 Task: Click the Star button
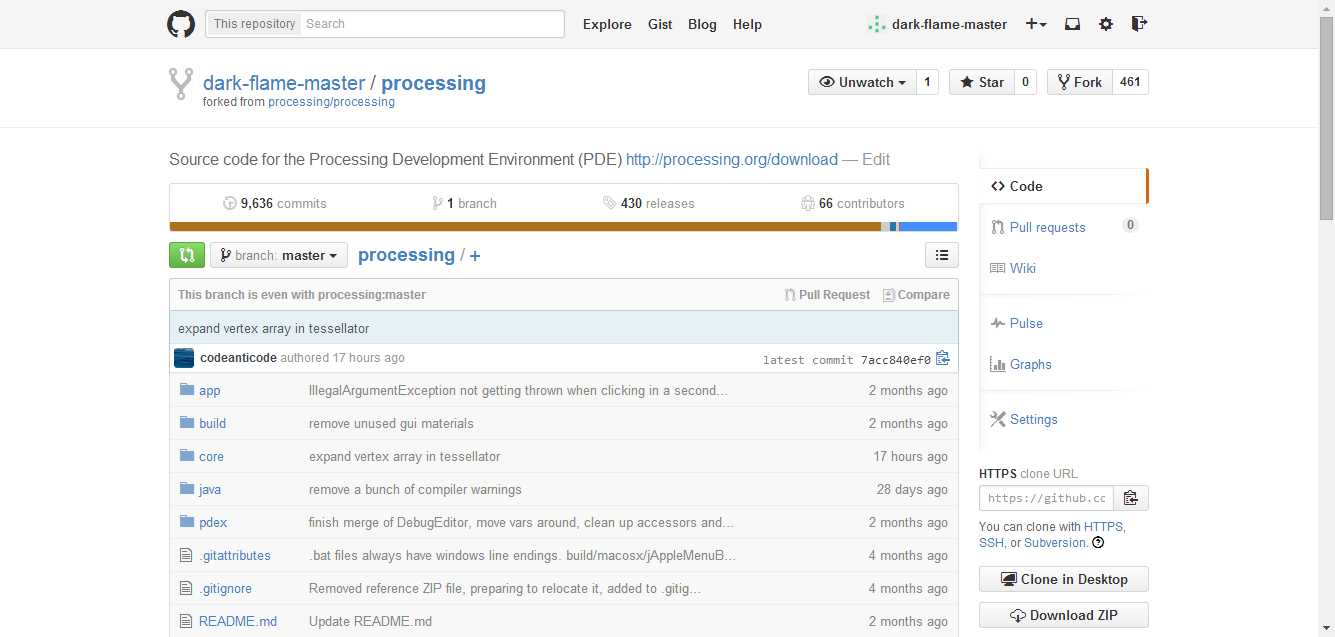click(x=981, y=82)
